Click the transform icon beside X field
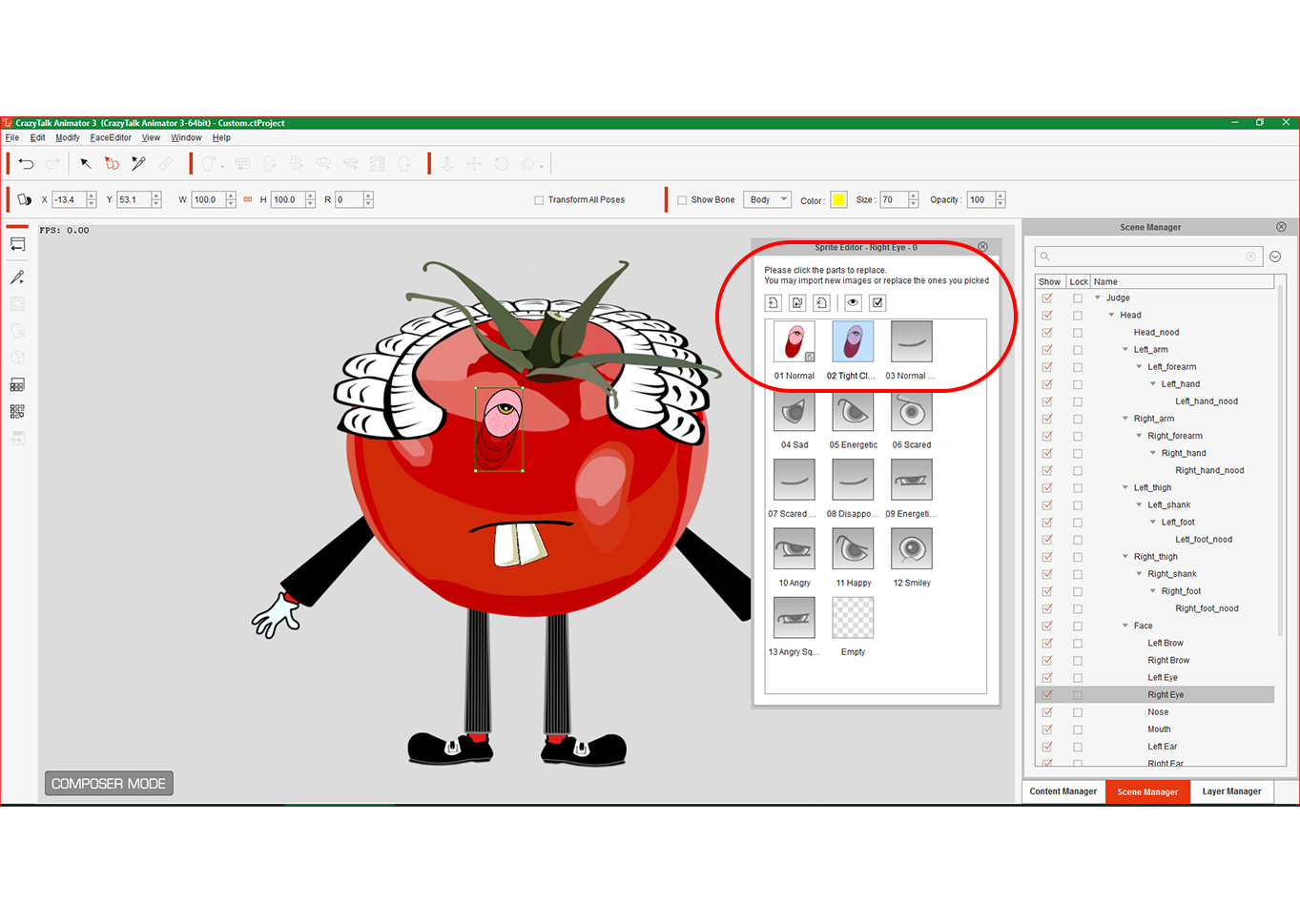 point(24,199)
